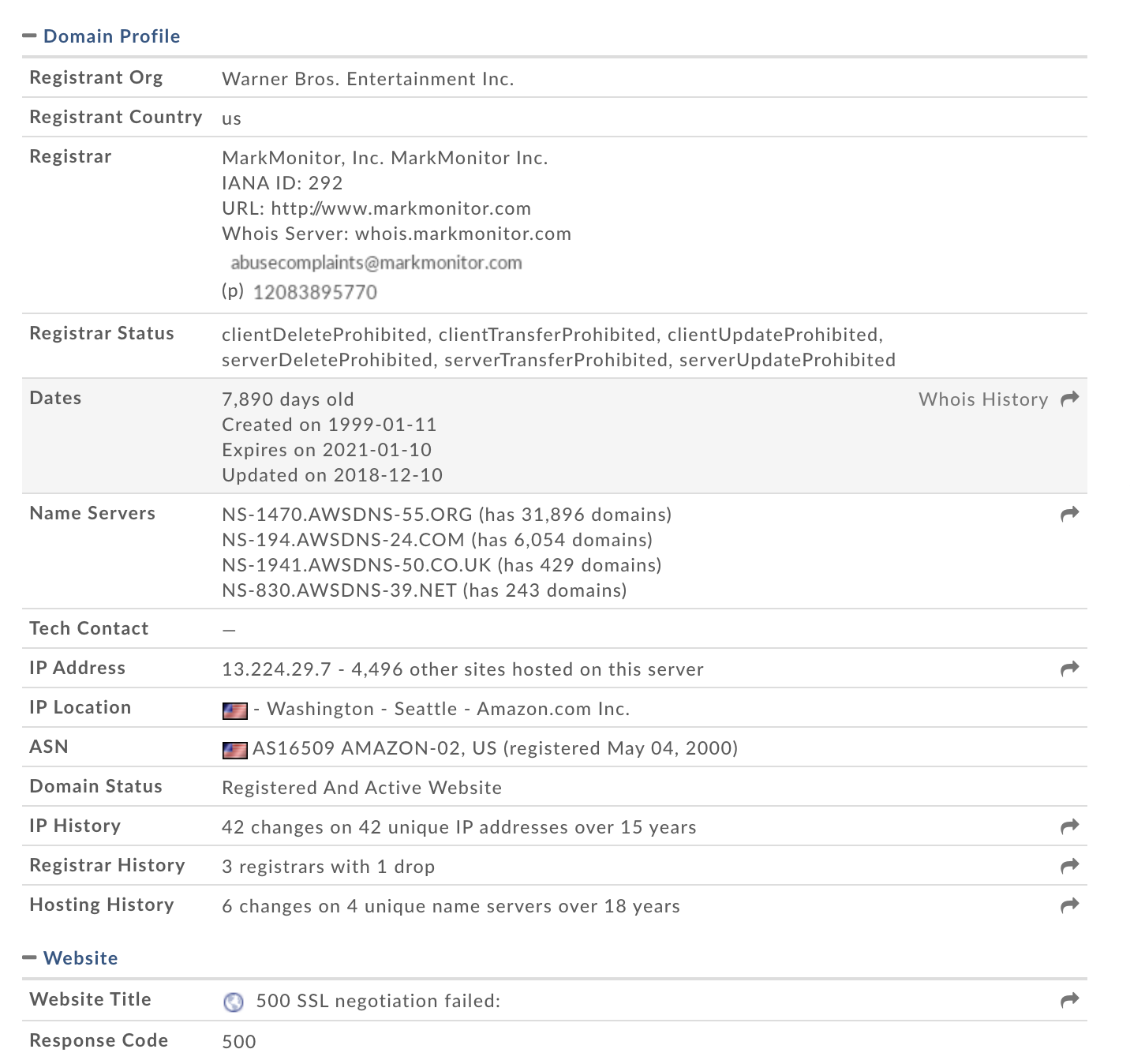Click the 'IP Location' row label
This screenshot has height=1064, width=1130.
tap(80, 707)
